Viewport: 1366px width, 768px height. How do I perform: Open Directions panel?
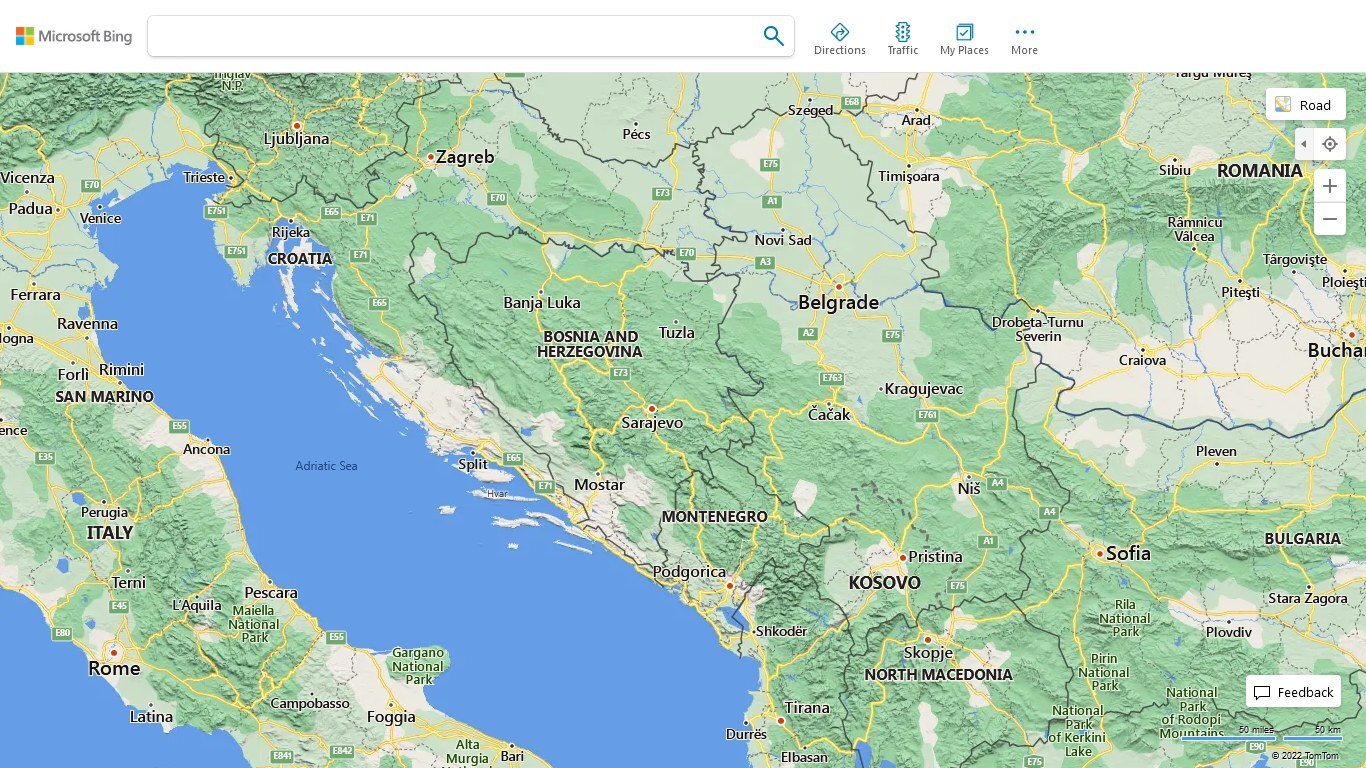click(840, 39)
